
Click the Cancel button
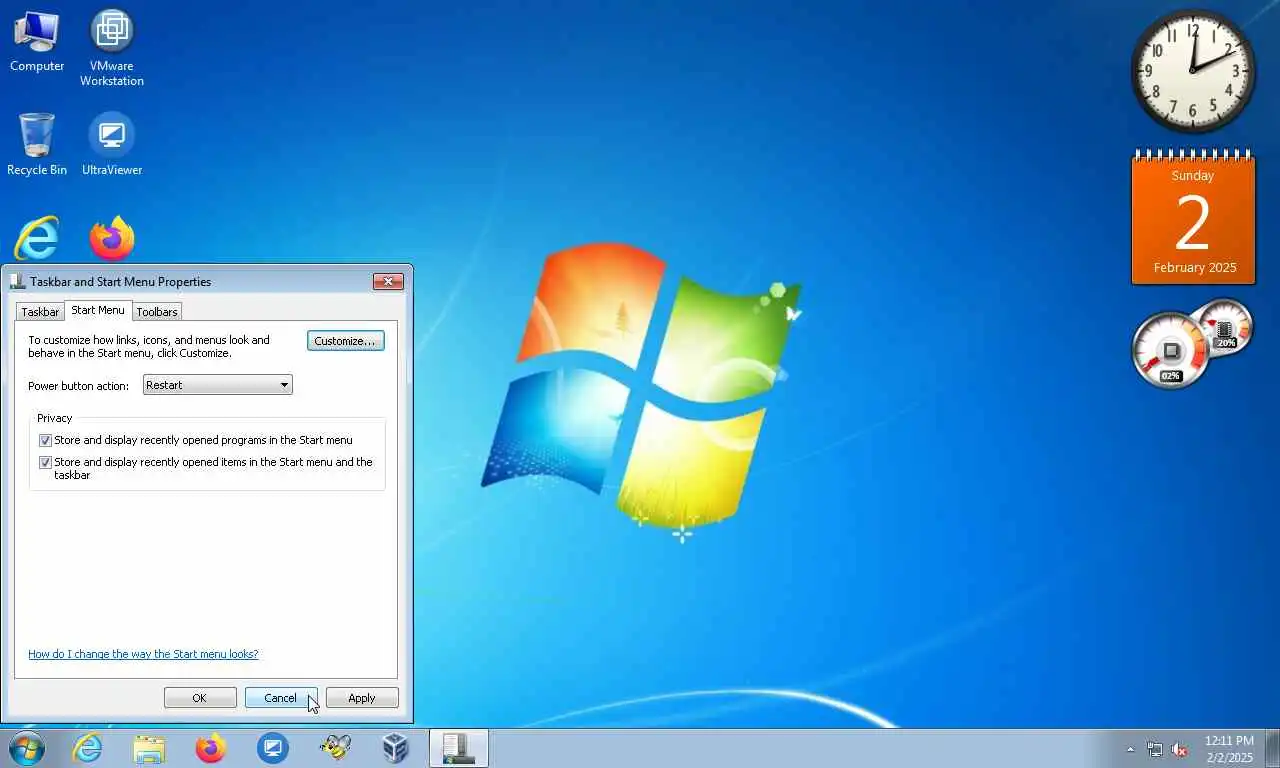[281, 698]
